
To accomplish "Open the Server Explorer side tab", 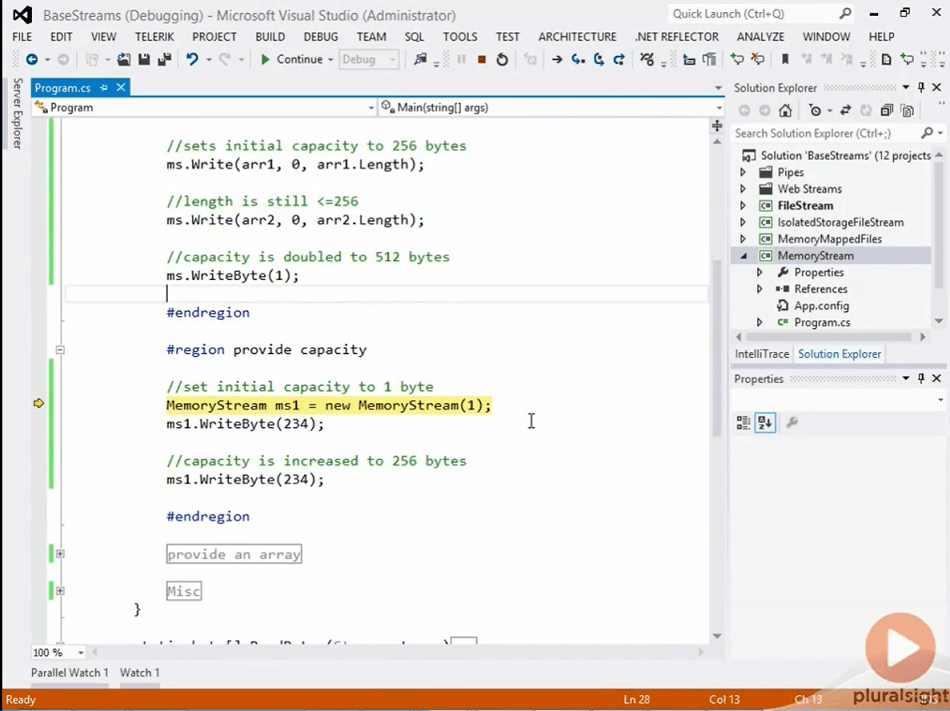I will click(x=18, y=113).
